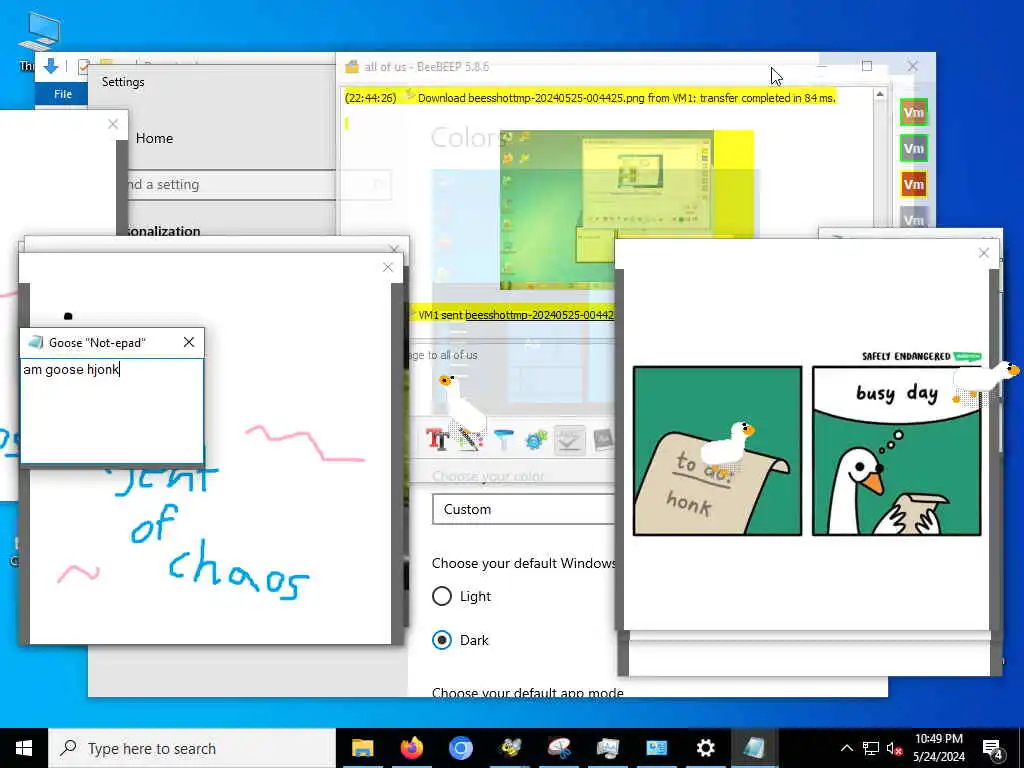Click BeeBEEP blue filter funnel icon
Image resolution: width=1024 pixels, height=768 pixels.
click(x=504, y=439)
